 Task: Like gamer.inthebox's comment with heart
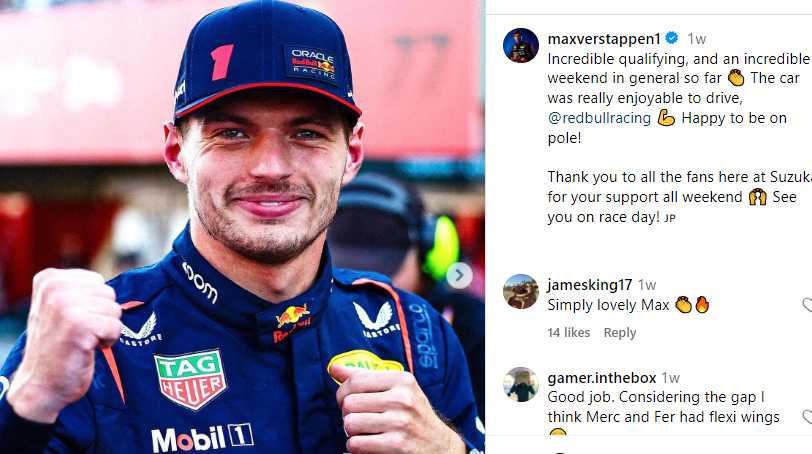pos(807,416)
